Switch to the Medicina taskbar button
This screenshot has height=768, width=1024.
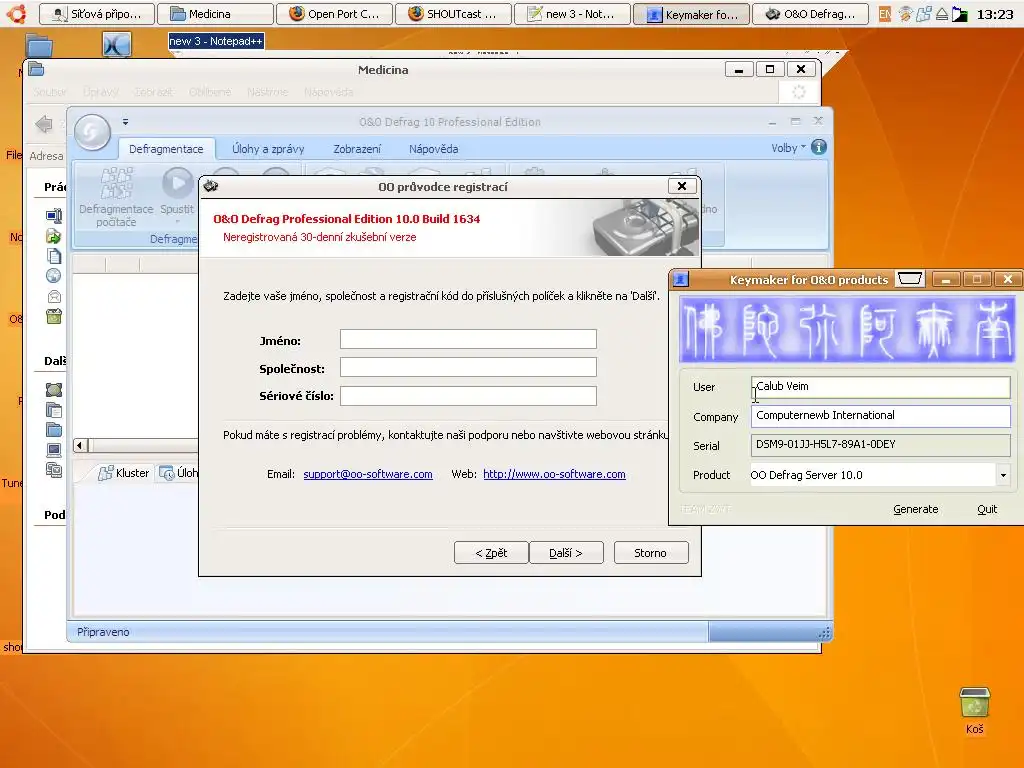point(216,14)
